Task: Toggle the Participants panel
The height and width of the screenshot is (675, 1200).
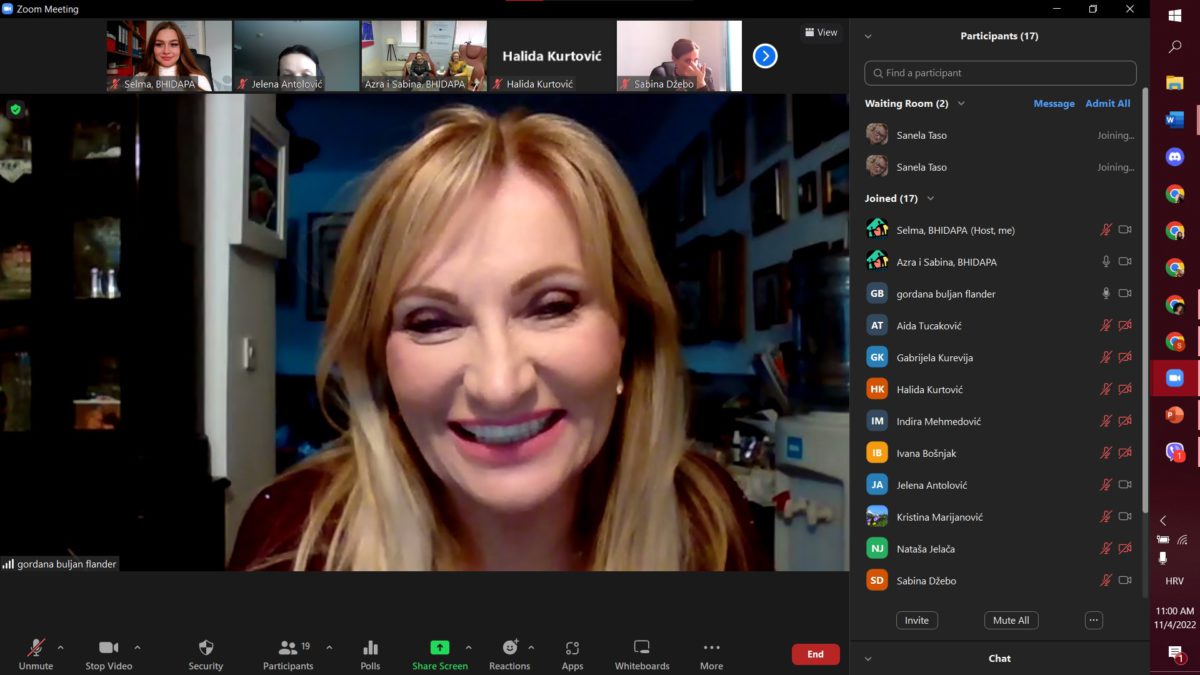Action: [288, 648]
